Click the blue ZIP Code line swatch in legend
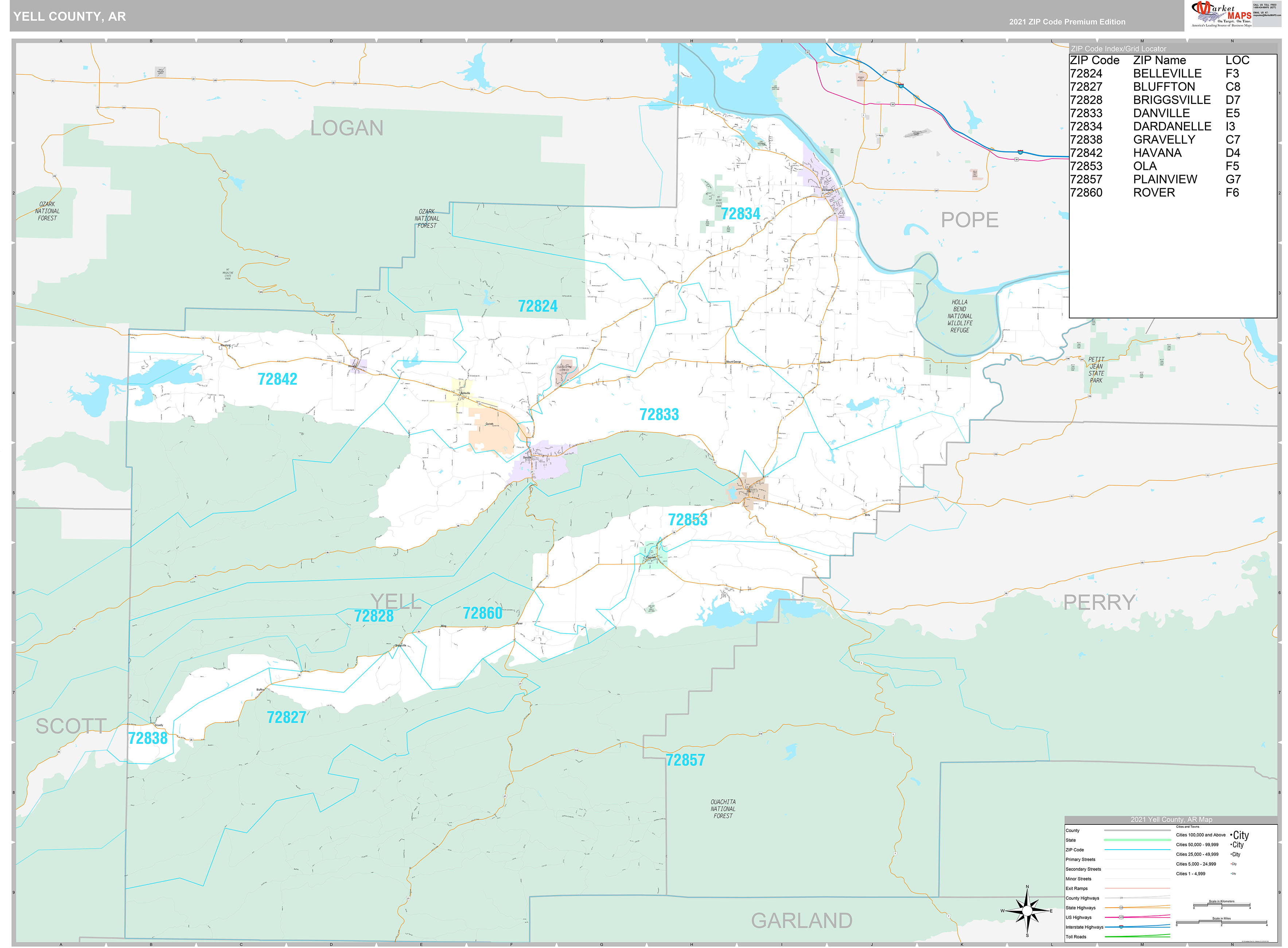 point(1137,850)
